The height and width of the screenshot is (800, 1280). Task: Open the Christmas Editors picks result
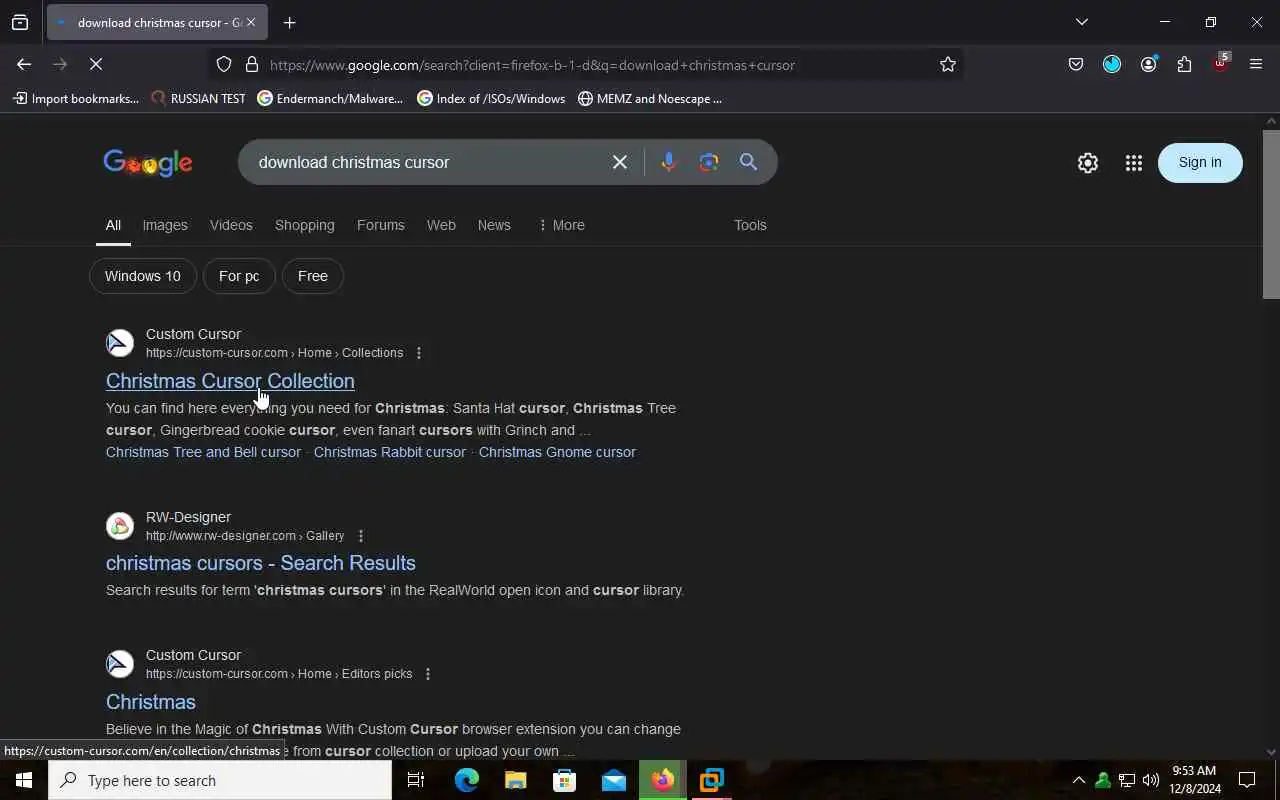pyautogui.click(x=151, y=702)
